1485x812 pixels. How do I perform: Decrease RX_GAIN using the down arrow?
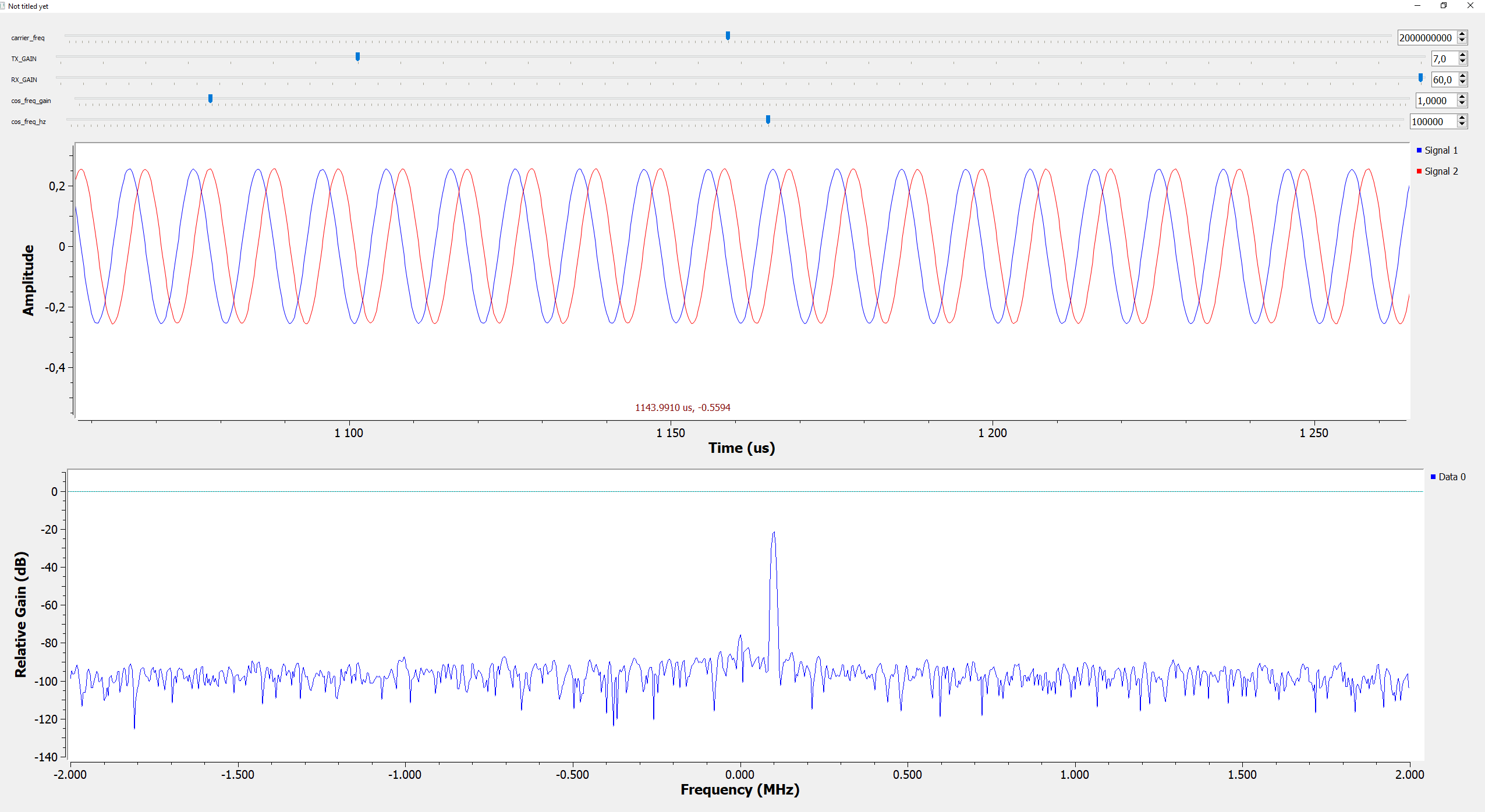[1462, 83]
